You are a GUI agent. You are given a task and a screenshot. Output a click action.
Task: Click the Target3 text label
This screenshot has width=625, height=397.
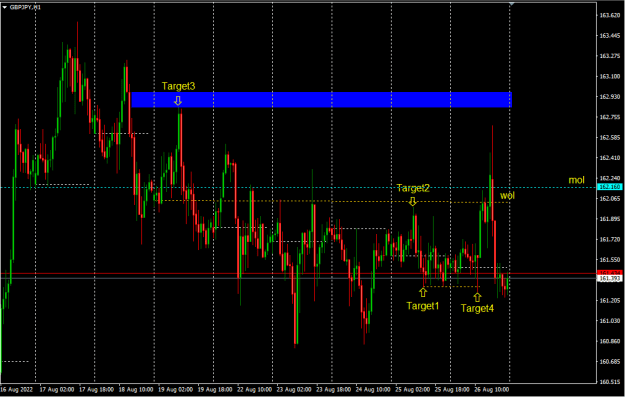tap(179, 86)
